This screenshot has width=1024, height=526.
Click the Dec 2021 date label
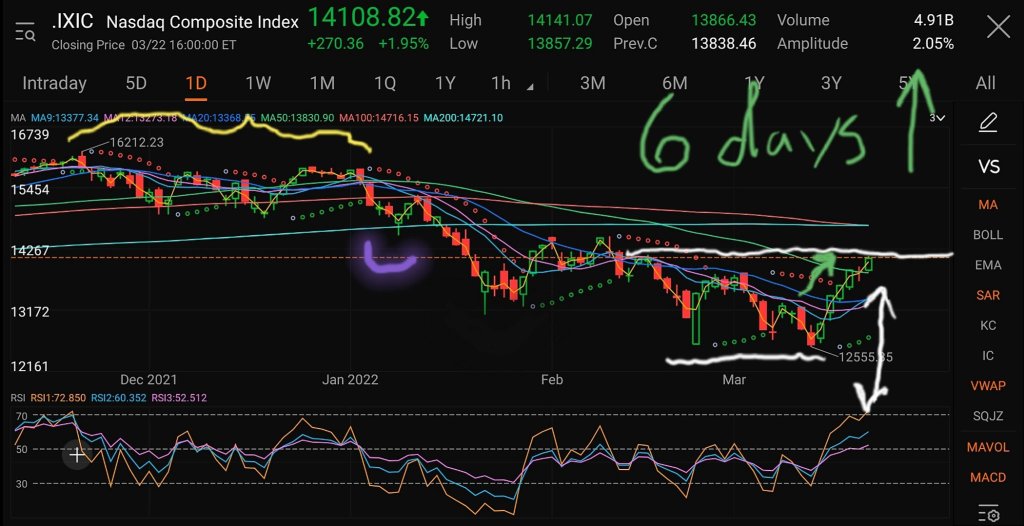(148, 380)
